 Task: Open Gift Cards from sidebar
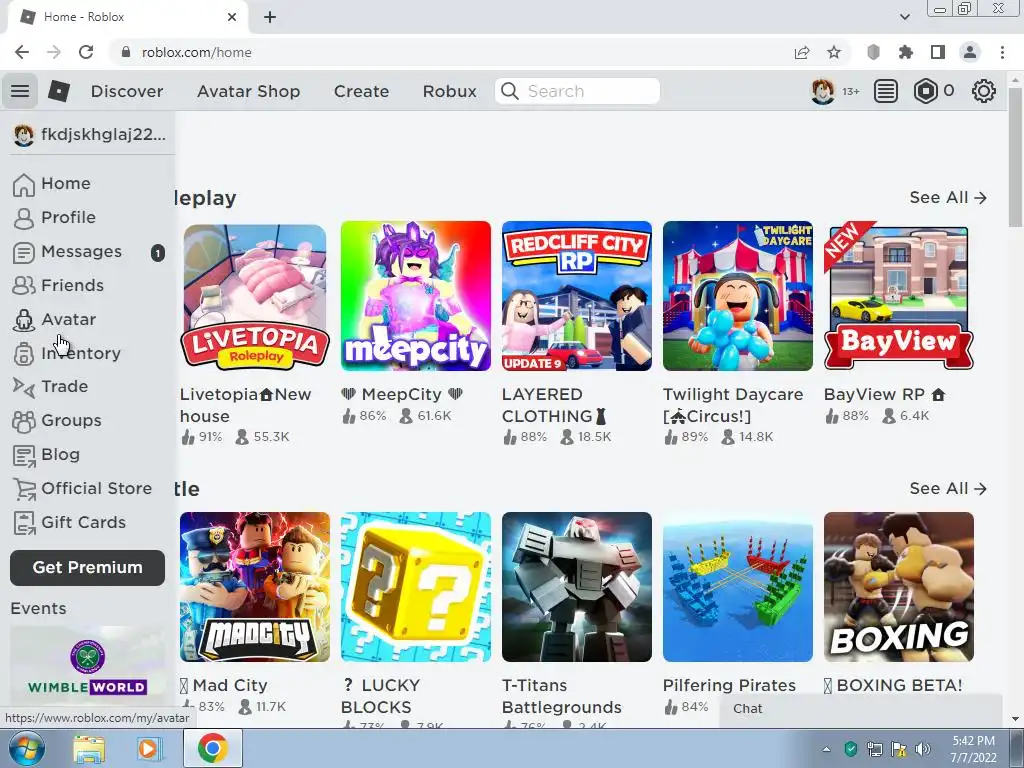pyautogui.click(x=69, y=522)
